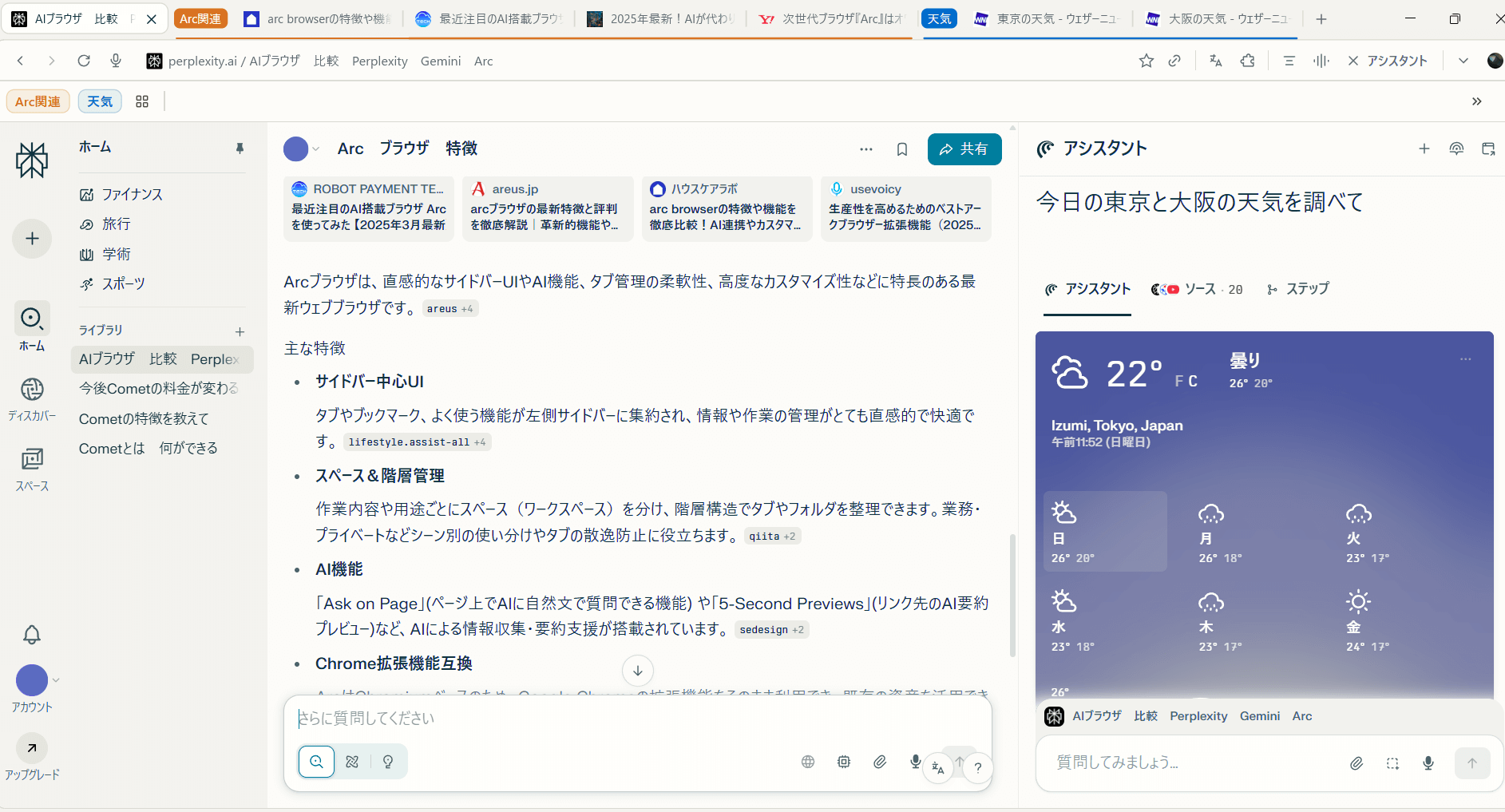This screenshot has height=812, width=1505.
Task: Switch to the ステップ tab in assistant
Action: pos(1298,289)
